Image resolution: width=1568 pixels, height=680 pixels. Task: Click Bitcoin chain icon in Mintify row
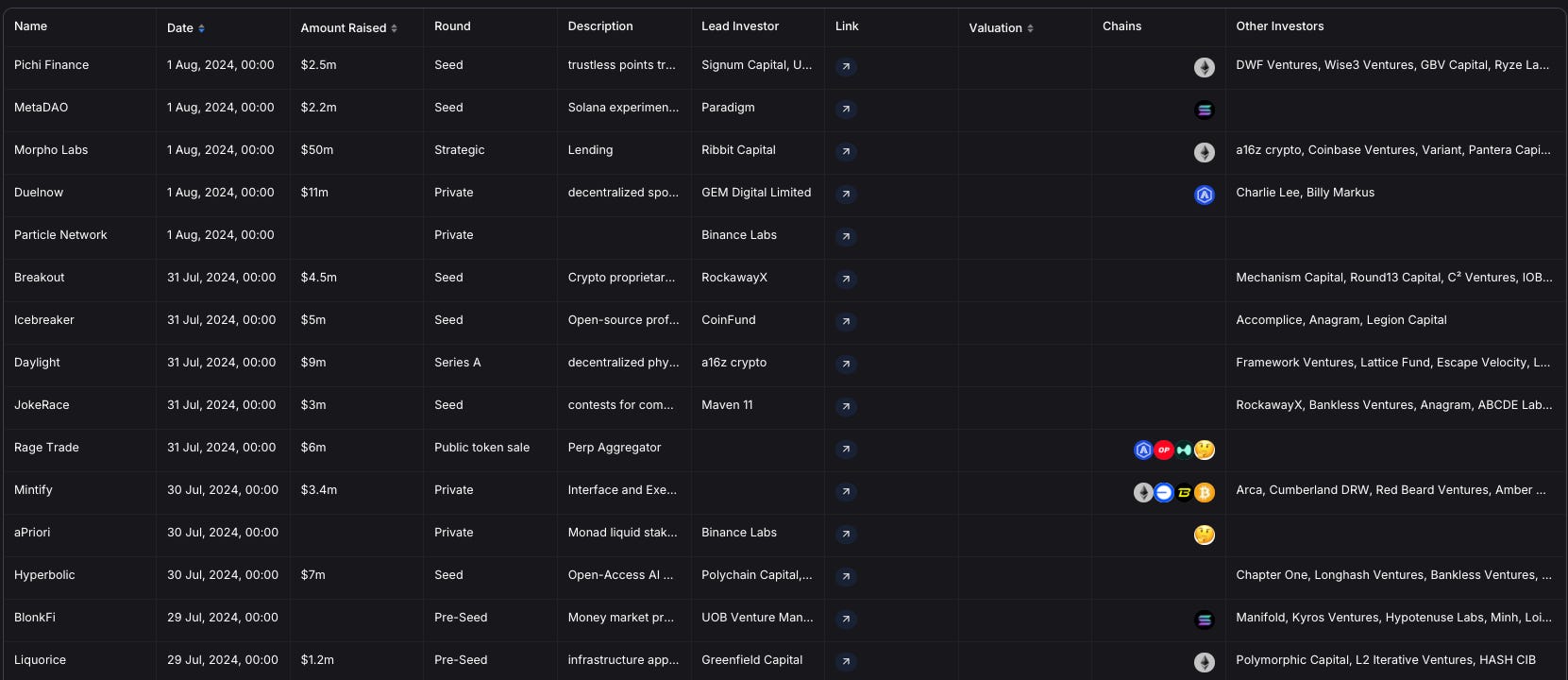(x=1205, y=492)
